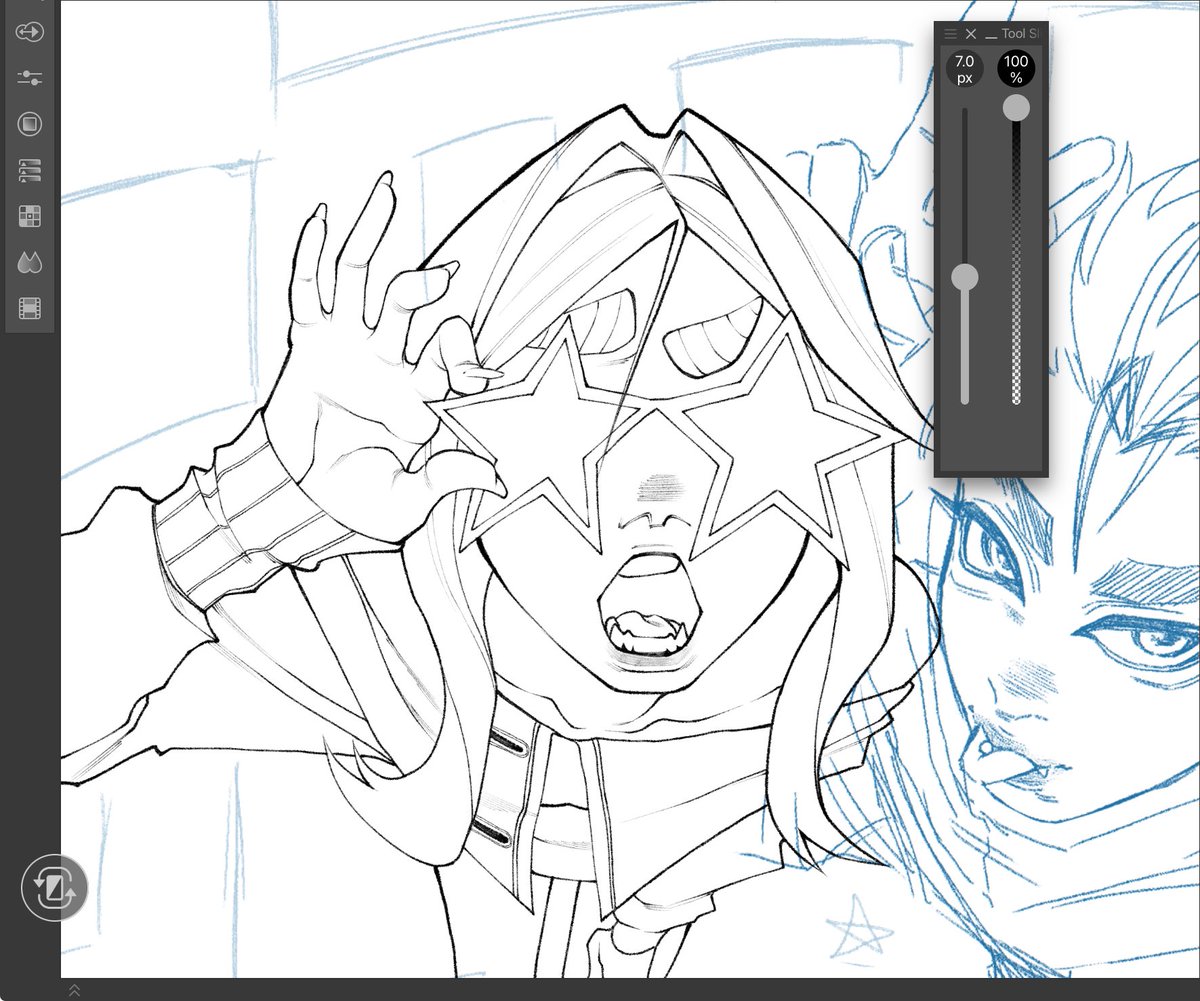Viewport: 1200px width, 1001px height.
Task: Open the Quick Access panel icon
Action: pos(30,31)
